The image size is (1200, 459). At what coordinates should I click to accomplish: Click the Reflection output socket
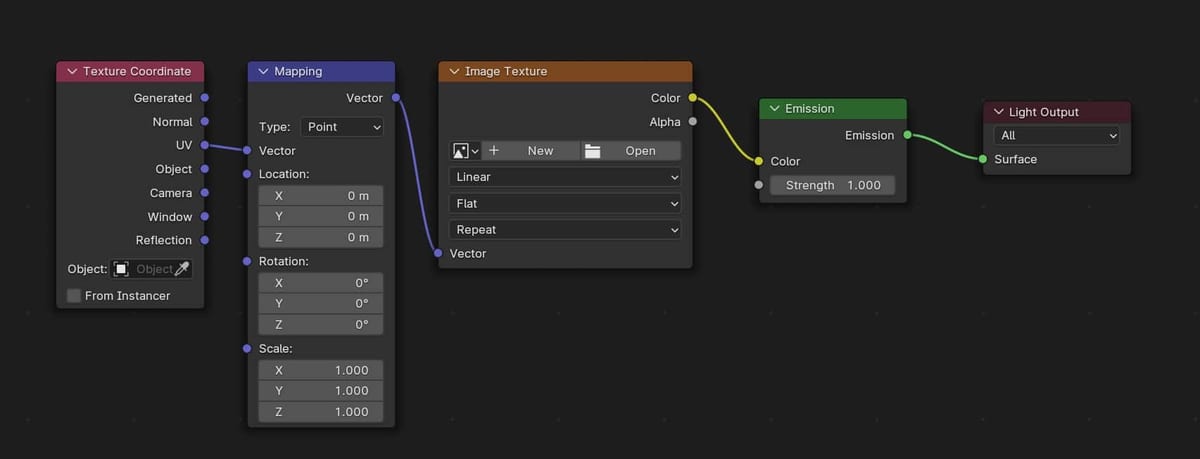point(205,240)
